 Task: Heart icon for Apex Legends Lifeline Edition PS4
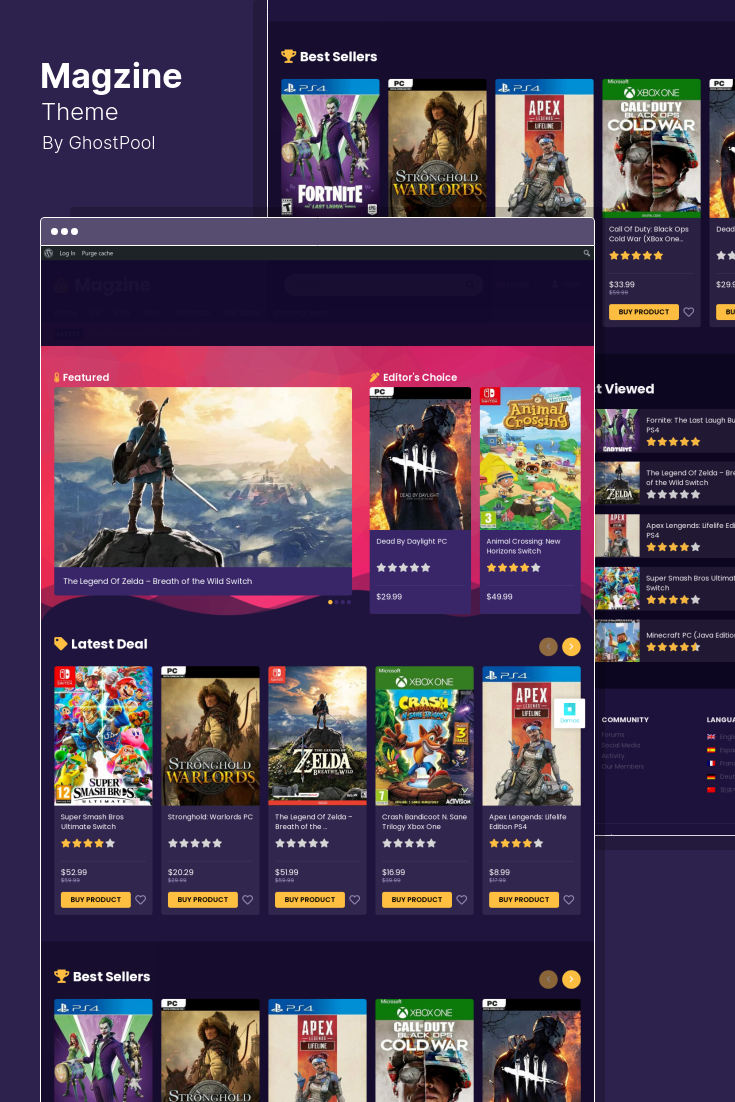pyautogui.click(x=568, y=900)
